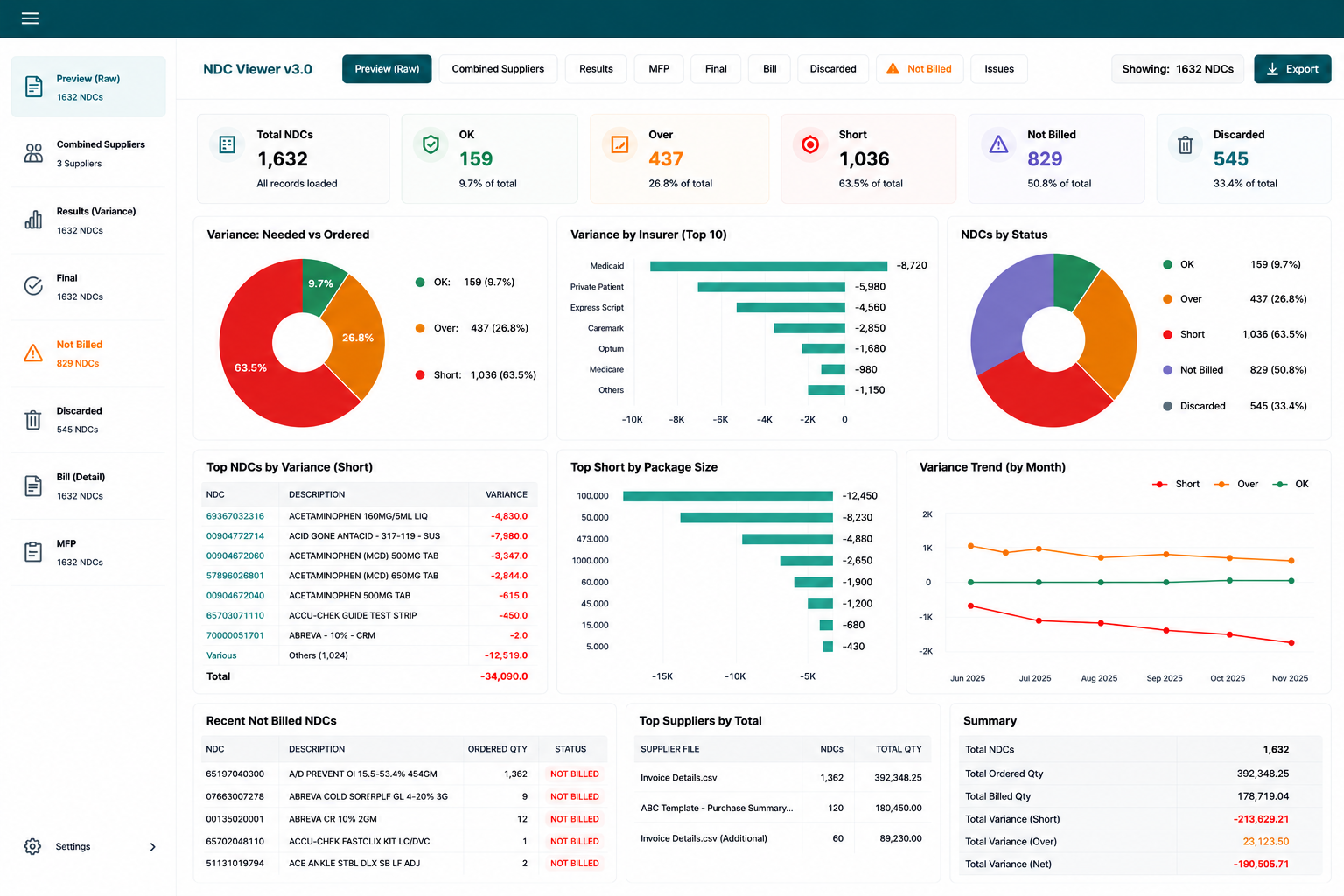Image resolution: width=1344 pixels, height=896 pixels.
Task: Open NDC link 65703071110
Action: [x=235, y=616]
